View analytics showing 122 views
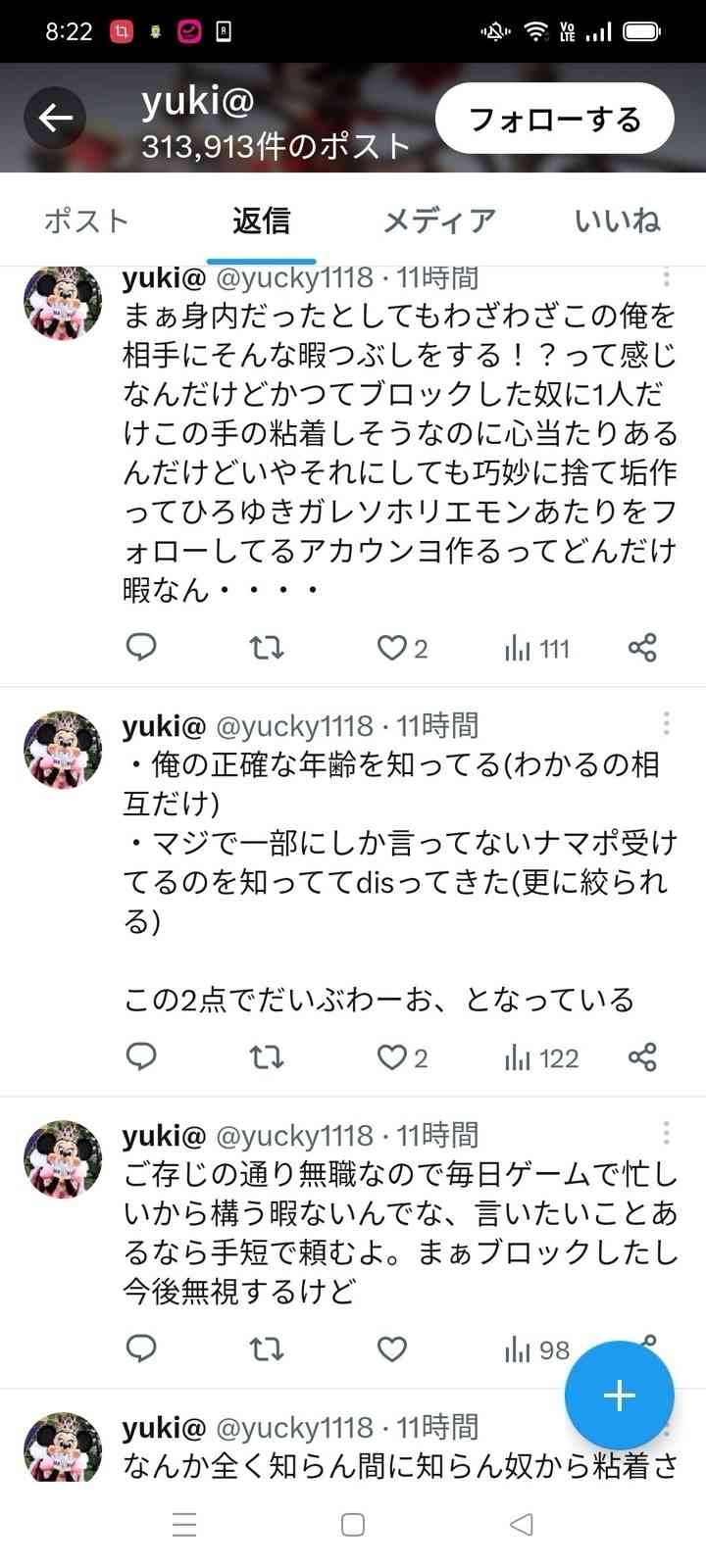 click(541, 1057)
